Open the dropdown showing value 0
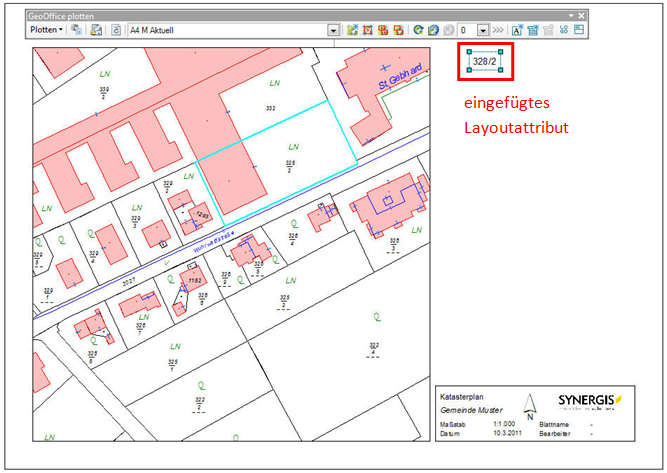667x473 pixels. [482, 30]
